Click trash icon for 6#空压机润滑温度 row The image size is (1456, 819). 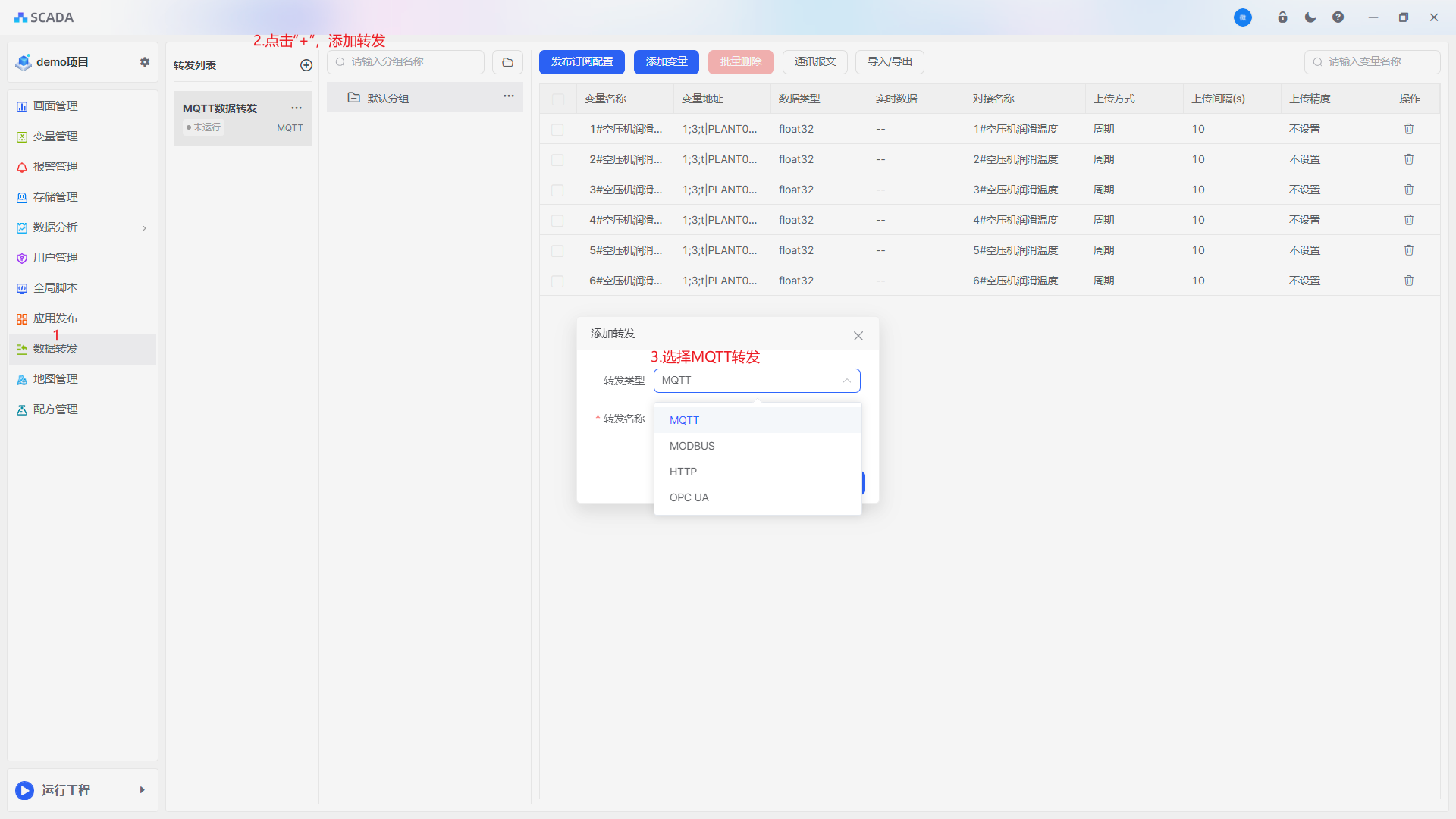(x=1408, y=281)
